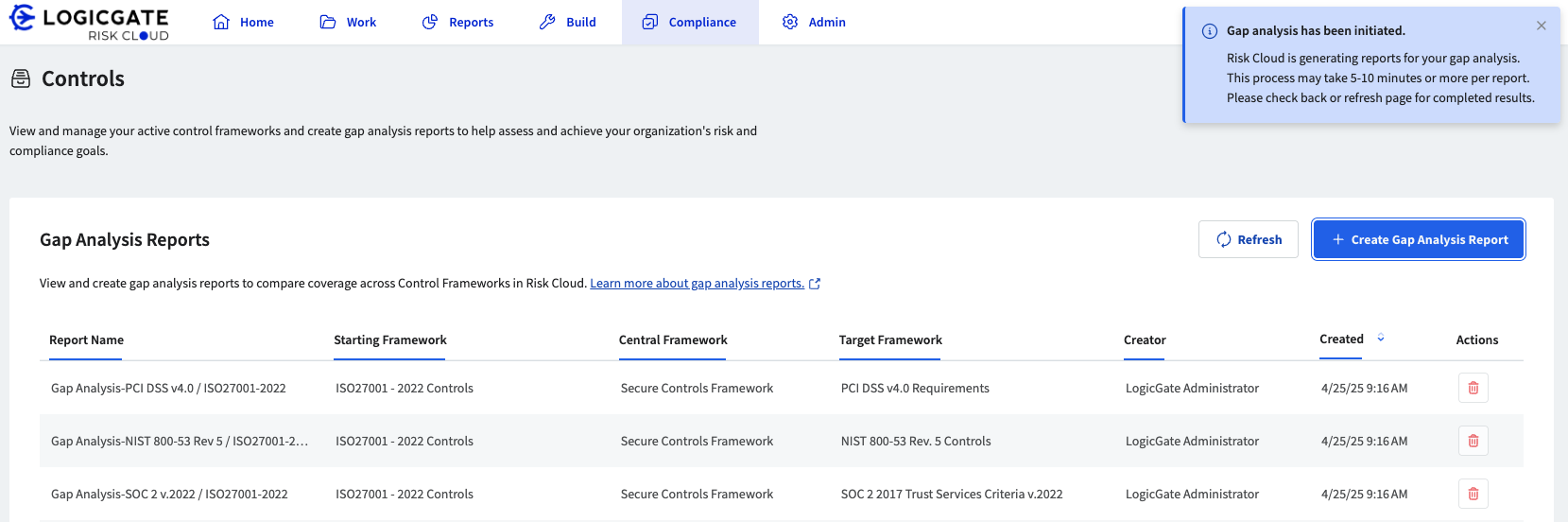Toggle the Created column sort arrow
The width and height of the screenshot is (1568, 522).
coord(1381,338)
